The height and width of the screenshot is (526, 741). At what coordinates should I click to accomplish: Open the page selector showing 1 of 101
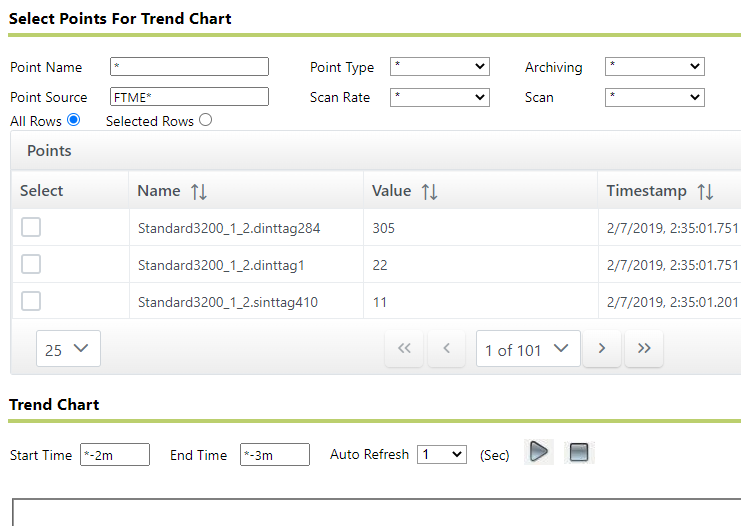click(x=528, y=349)
